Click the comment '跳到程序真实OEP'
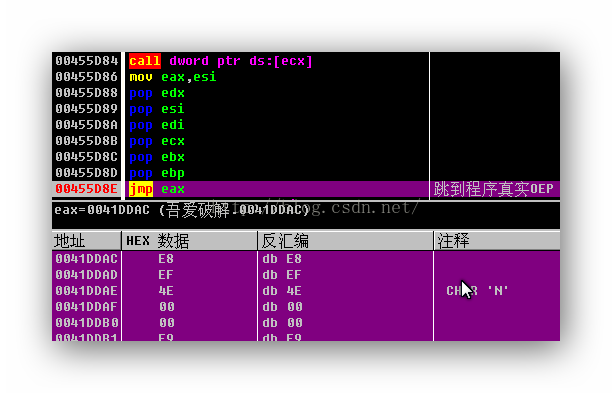Image resolution: width=612 pixels, height=393 pixels. pos(494,189)
